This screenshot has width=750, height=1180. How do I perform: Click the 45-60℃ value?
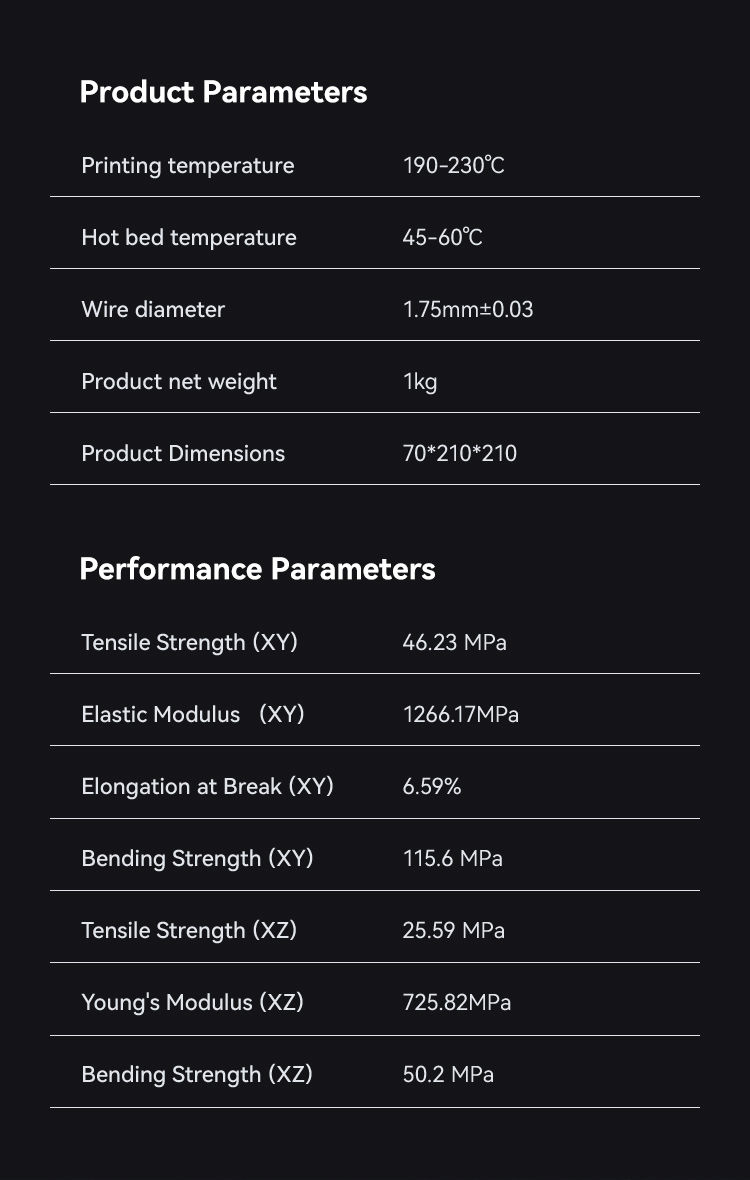442,238
